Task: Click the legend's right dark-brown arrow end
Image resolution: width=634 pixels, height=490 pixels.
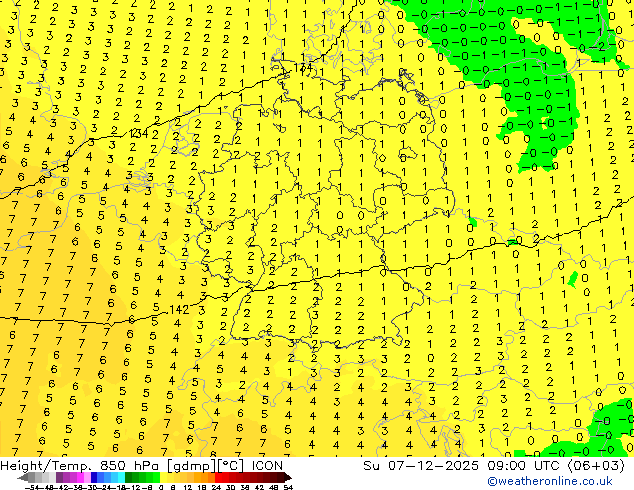Action: click(x=287, y=478)
